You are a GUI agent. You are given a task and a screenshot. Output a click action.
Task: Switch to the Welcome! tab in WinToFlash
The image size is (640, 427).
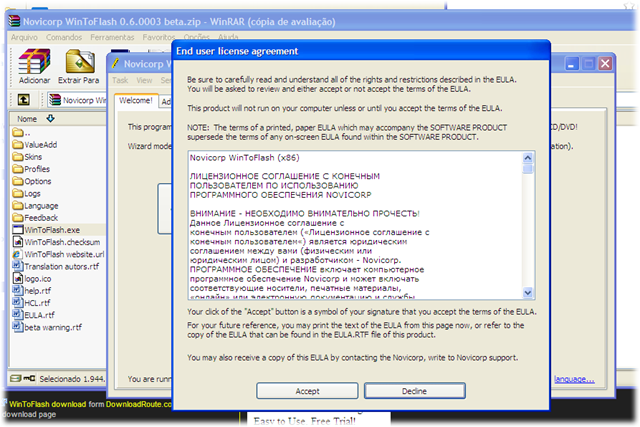click(x=136, y=100)
